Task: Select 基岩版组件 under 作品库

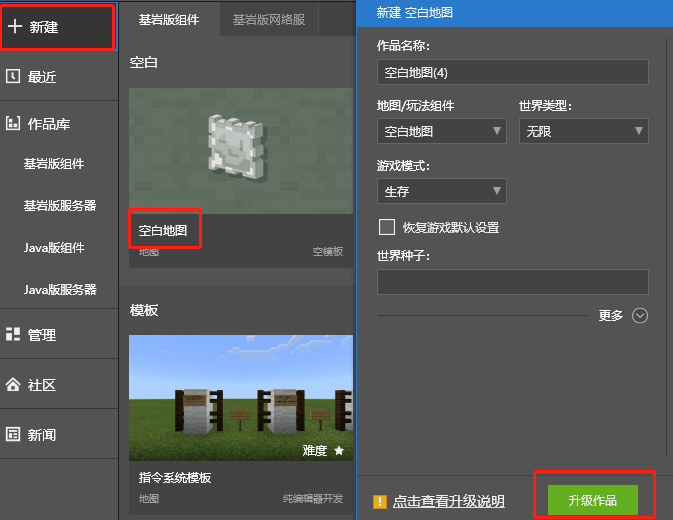Action: click(54, 163)
